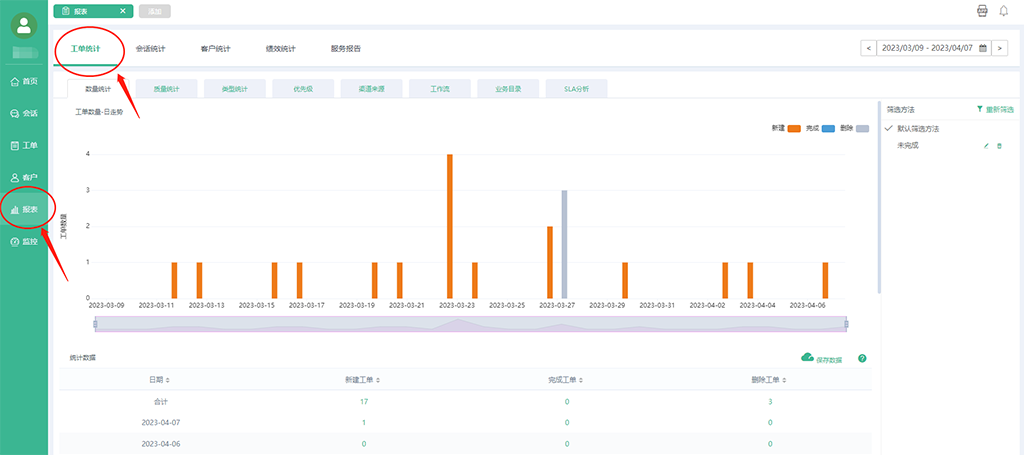The height and width of the screenshot is (455, 1024).
Task: Click the 重新筛选 filter link
Action: 995,110
